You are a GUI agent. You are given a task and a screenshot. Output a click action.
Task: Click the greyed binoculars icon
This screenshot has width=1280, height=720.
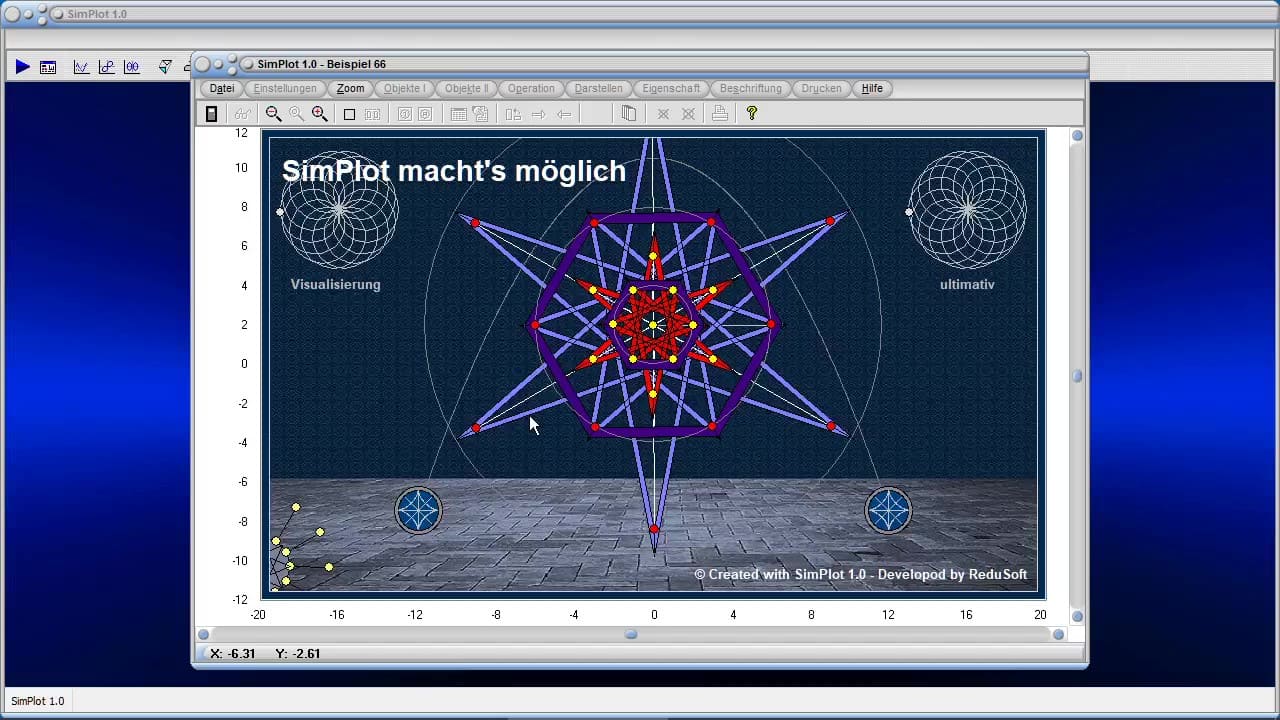242,114
